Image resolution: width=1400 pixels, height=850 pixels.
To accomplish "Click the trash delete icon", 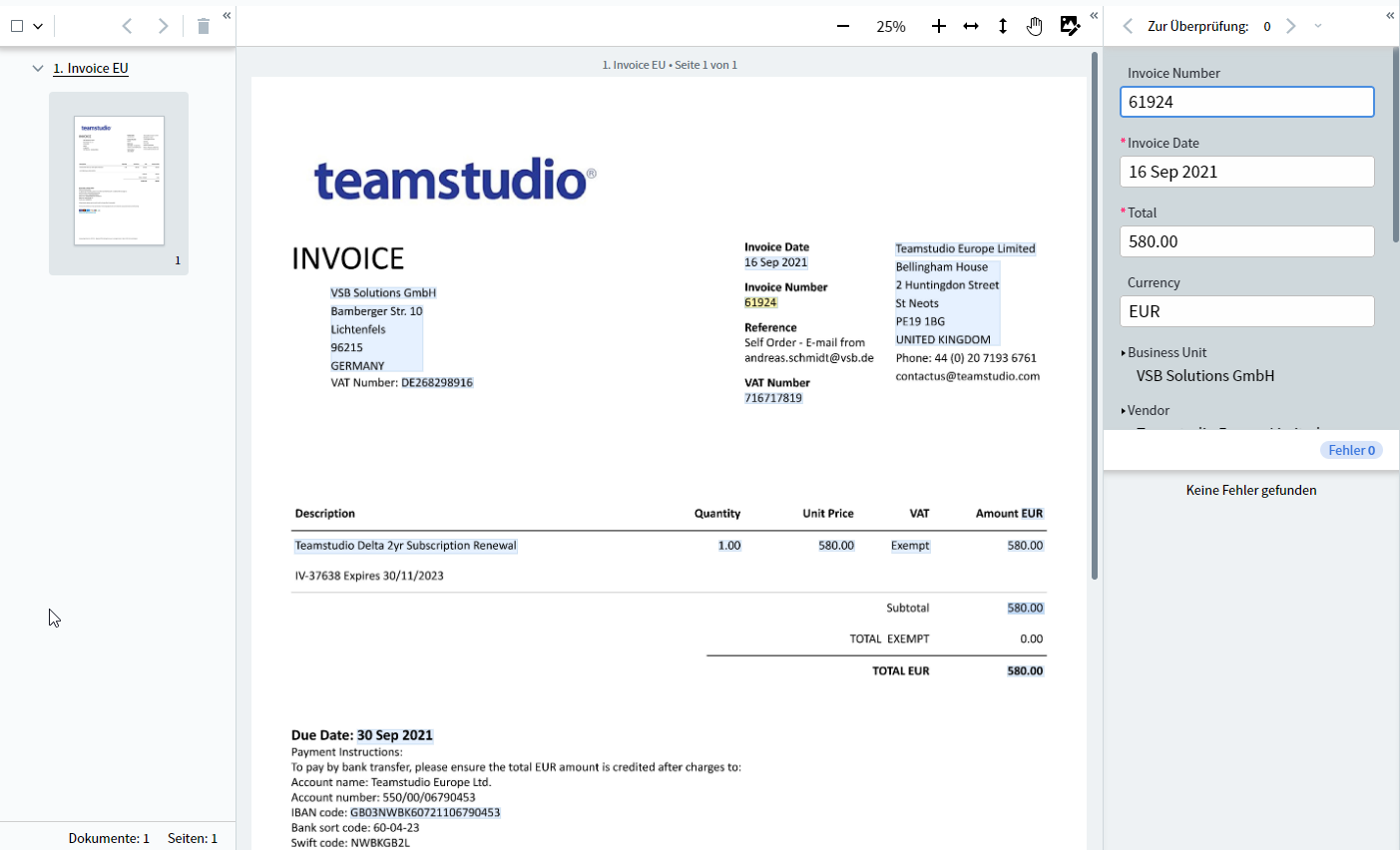I will click(204, 26).
